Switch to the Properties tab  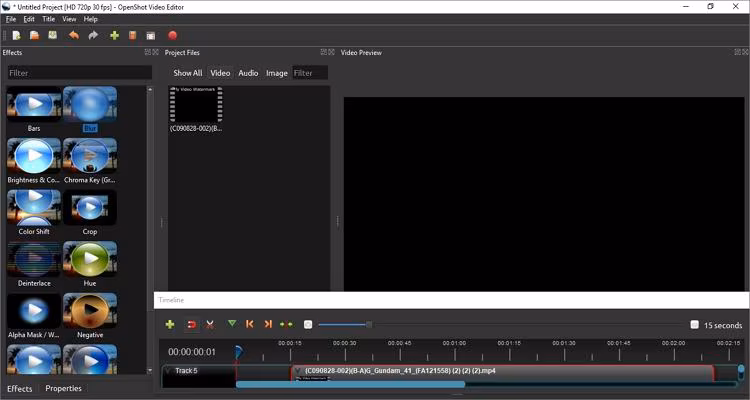coord(63,389)
